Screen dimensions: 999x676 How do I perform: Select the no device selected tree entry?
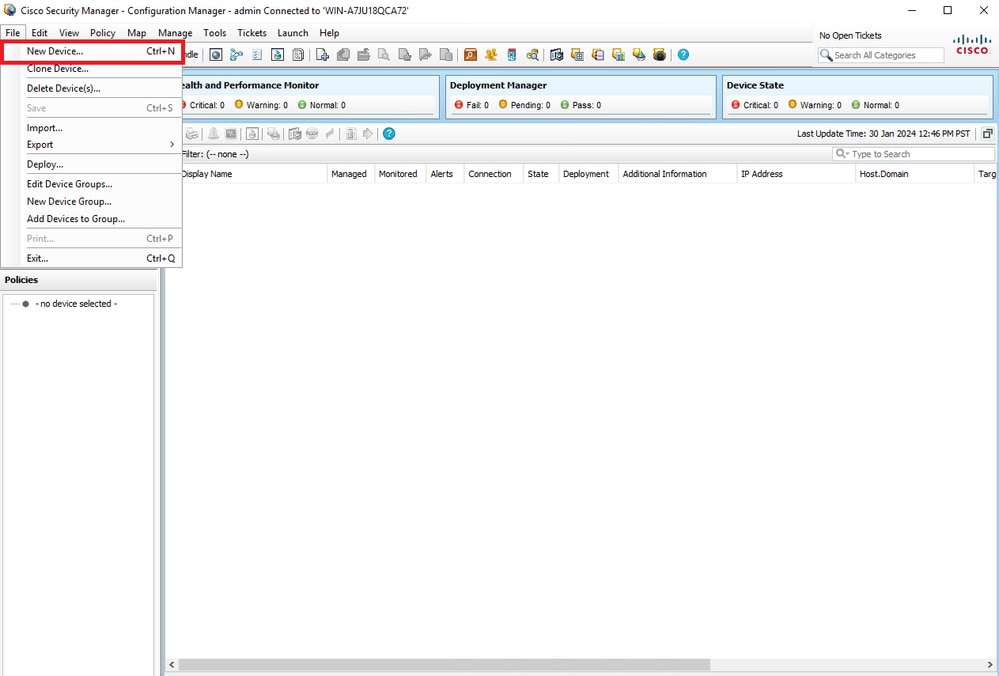click(76, 304)
